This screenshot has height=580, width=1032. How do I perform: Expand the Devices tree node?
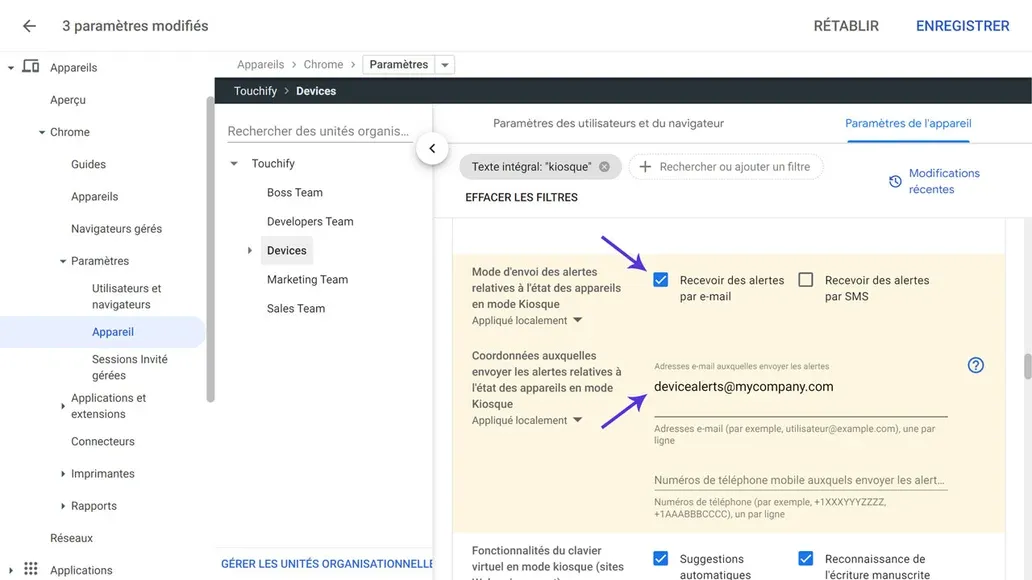pos(248,250)
